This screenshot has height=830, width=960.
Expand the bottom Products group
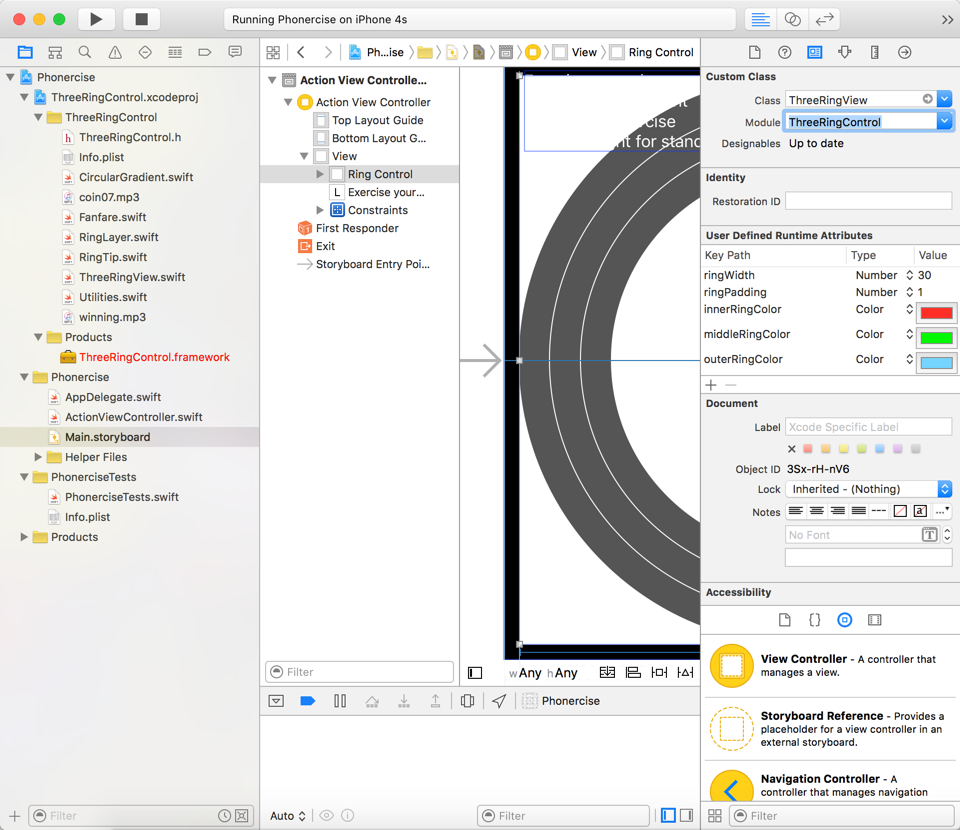[24, 537]
